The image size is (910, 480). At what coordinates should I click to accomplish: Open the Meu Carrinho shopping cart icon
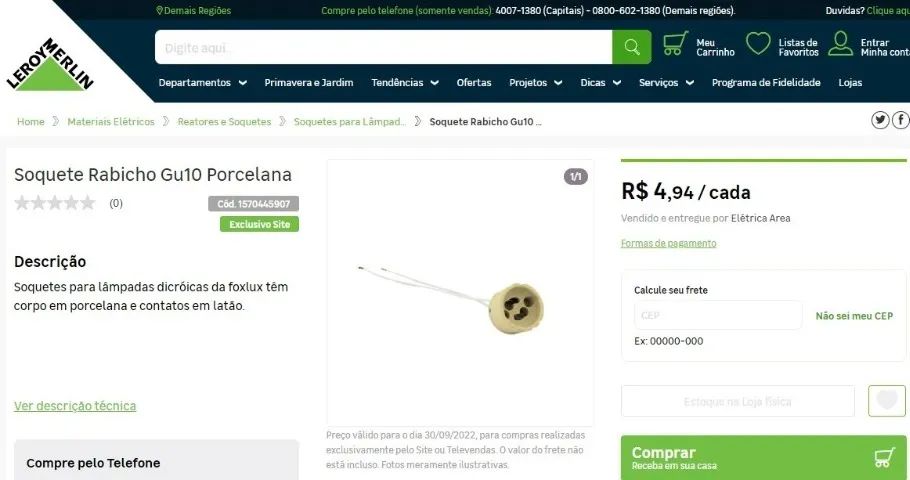676,44
